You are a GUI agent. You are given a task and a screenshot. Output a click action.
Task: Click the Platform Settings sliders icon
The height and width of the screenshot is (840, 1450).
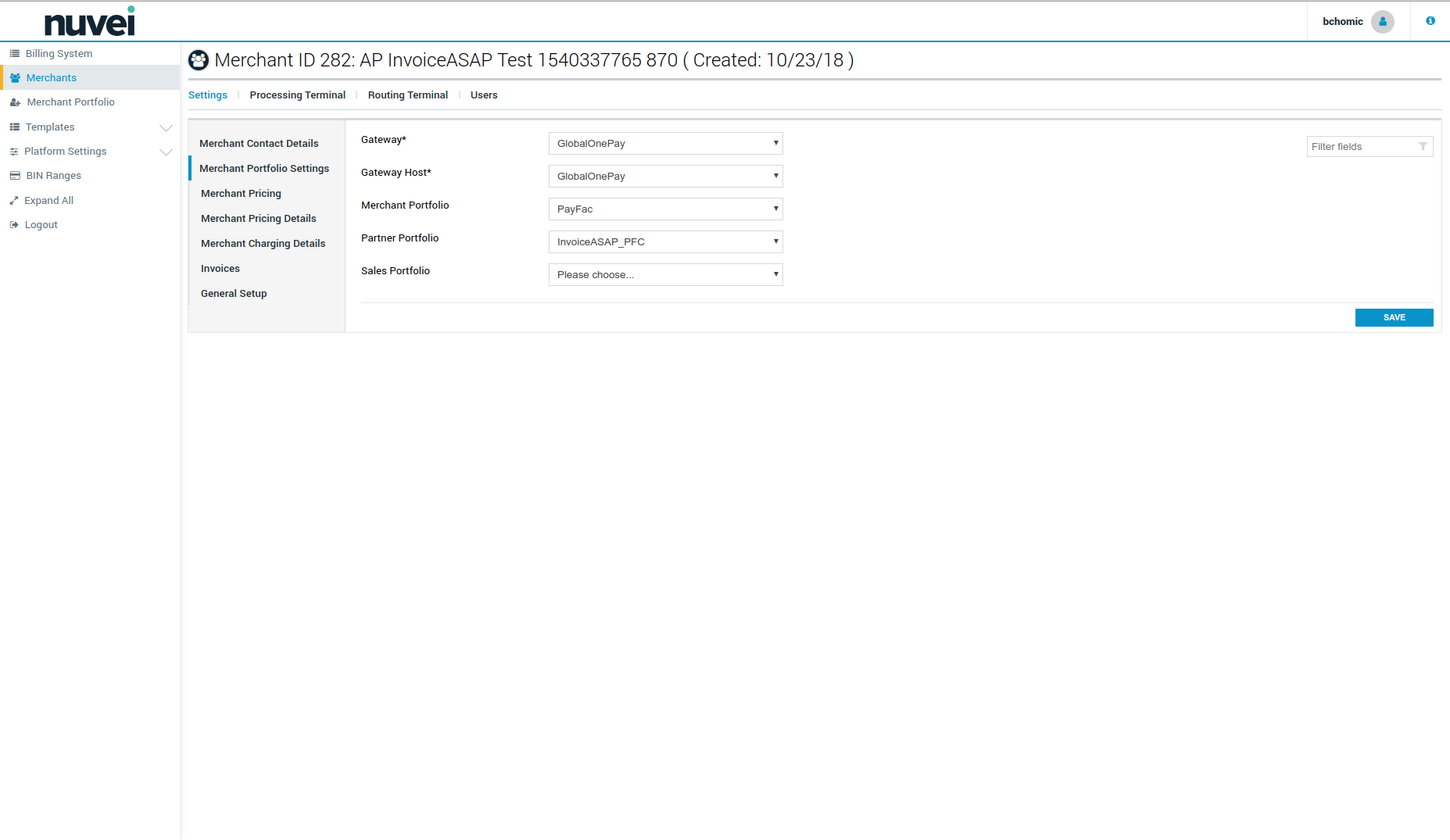click(13, 152)
